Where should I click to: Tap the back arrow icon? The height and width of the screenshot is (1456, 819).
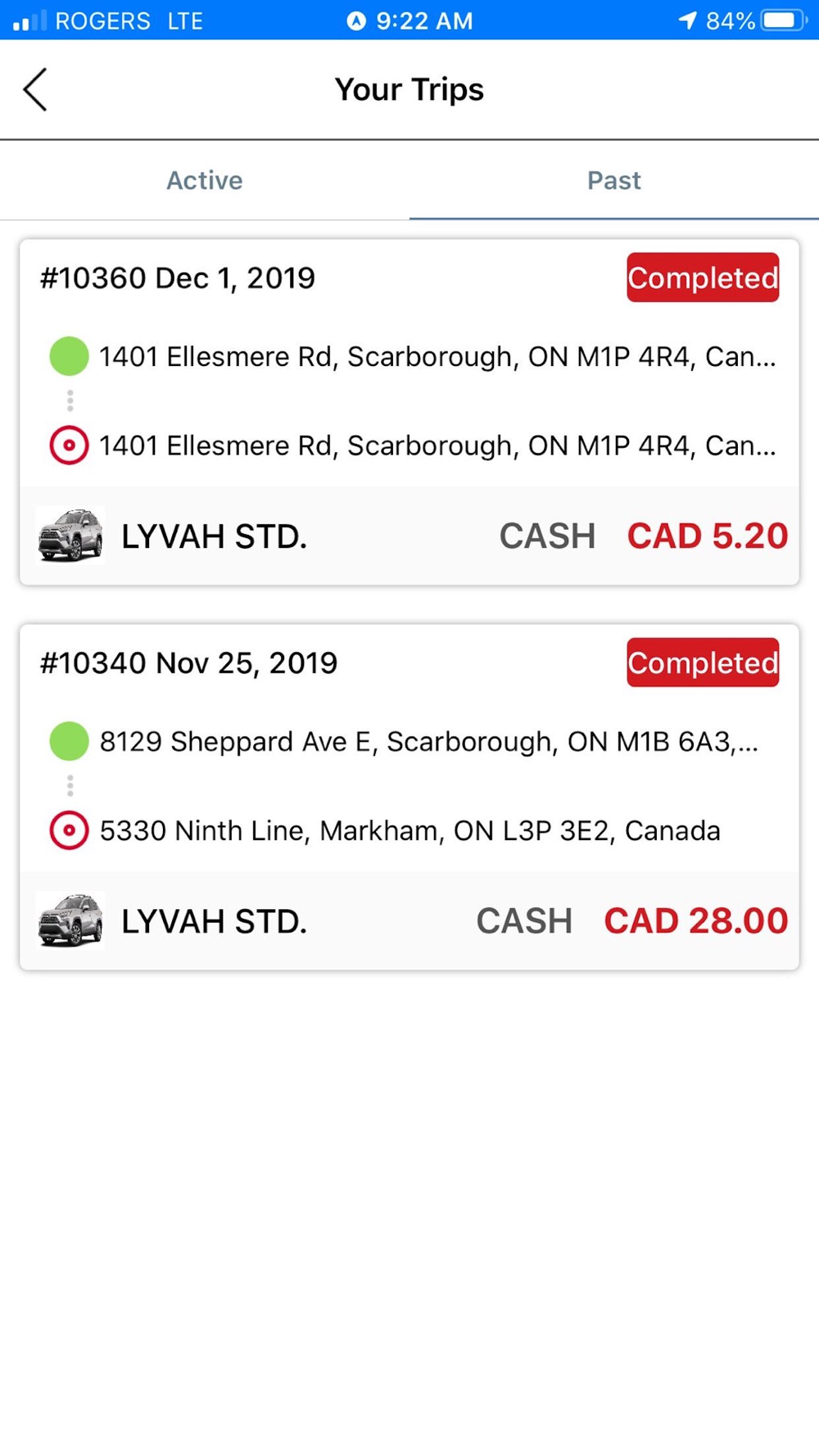pyautogui.click(x=35, y=89)
